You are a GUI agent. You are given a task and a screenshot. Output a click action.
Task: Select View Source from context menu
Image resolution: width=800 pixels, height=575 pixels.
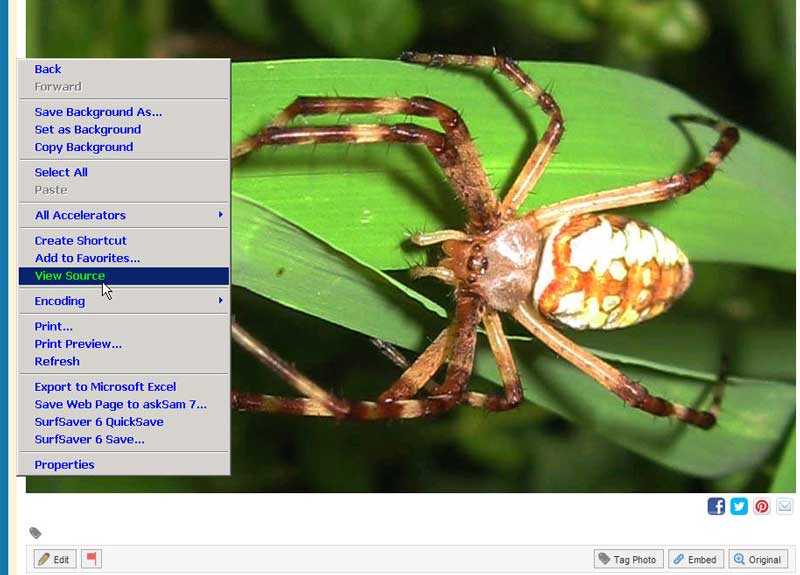(x=70, y=276)
